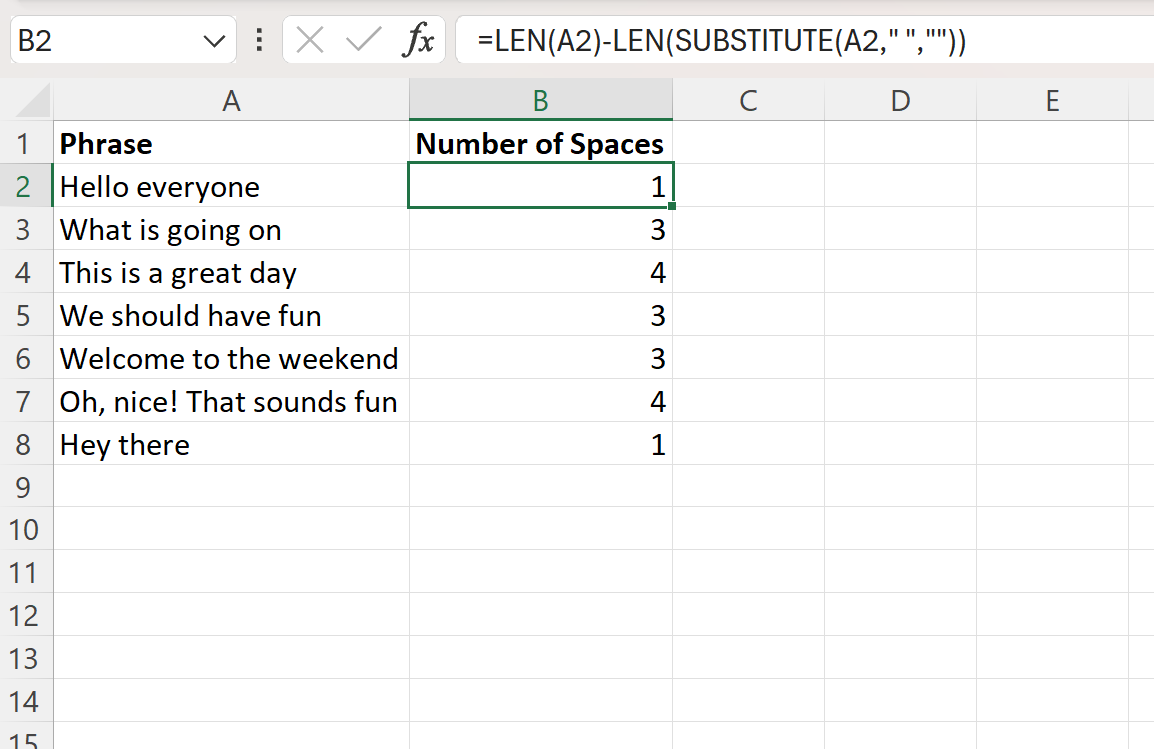Image resolution: width=1154 pixels, height=749 pixels.
Task: Click the fill handle on cell B2
Action: (x=672, y=205)
